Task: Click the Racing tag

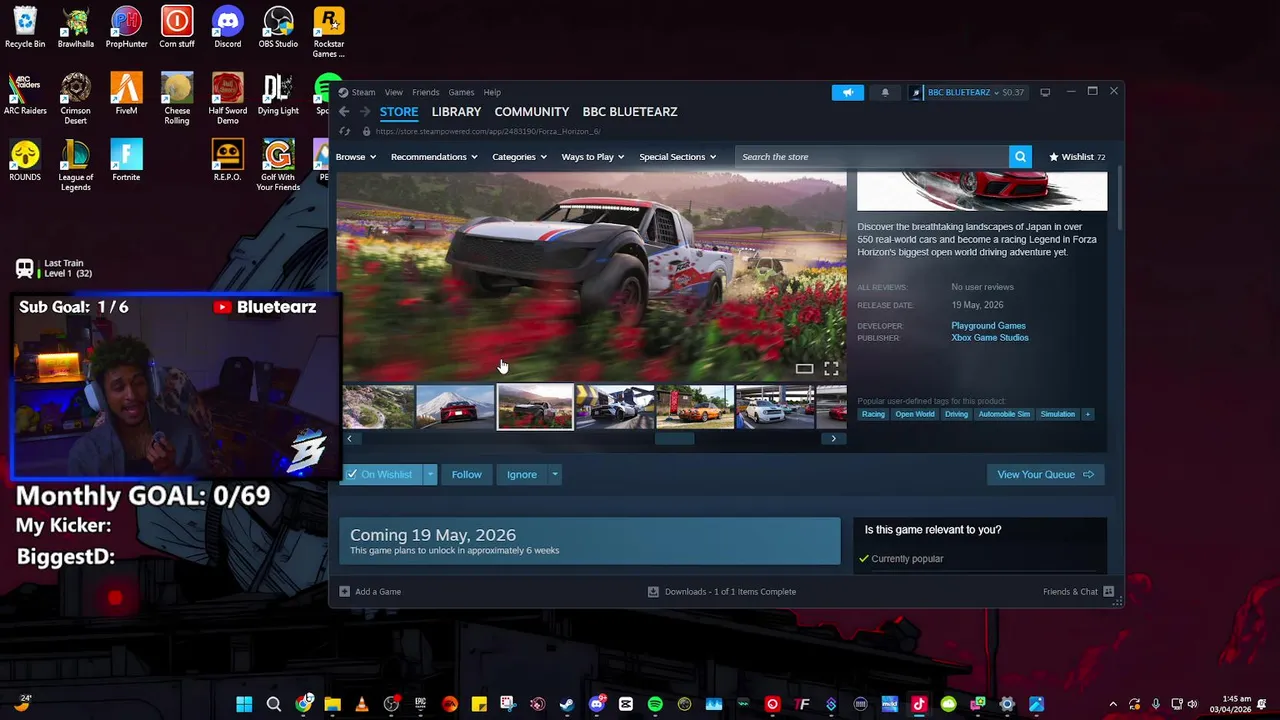Action: coord(873,414)
